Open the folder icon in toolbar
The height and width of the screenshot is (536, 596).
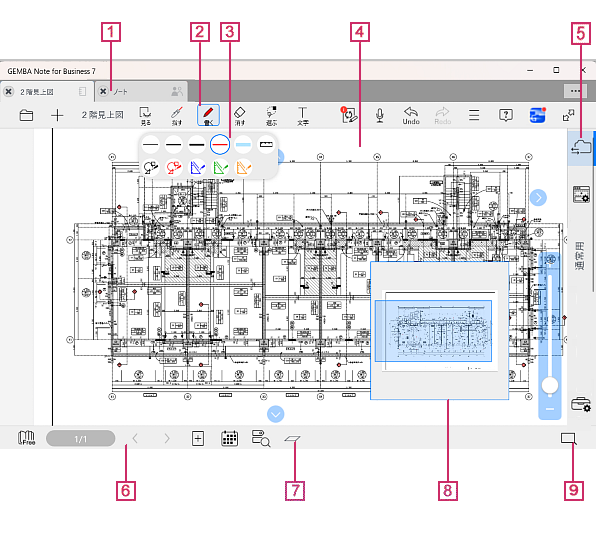(26, 115)
